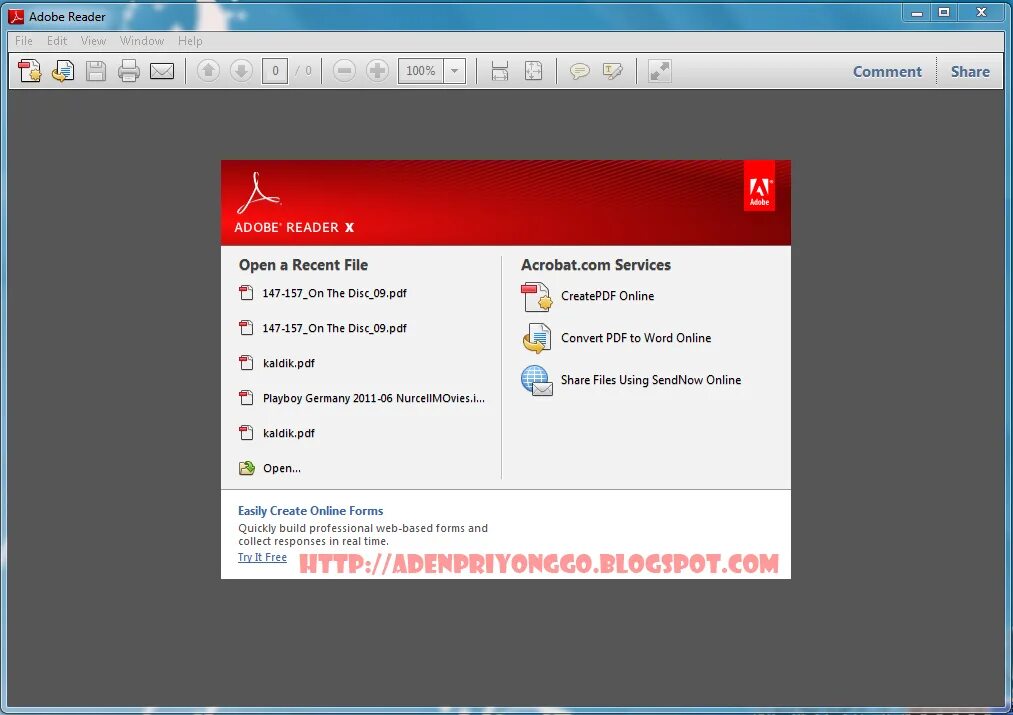Image resolution: width=1013 pixels, height=715 pixels.
Task: Click the Convert PDF to Word toolbar icon
Action: point(63,70)
